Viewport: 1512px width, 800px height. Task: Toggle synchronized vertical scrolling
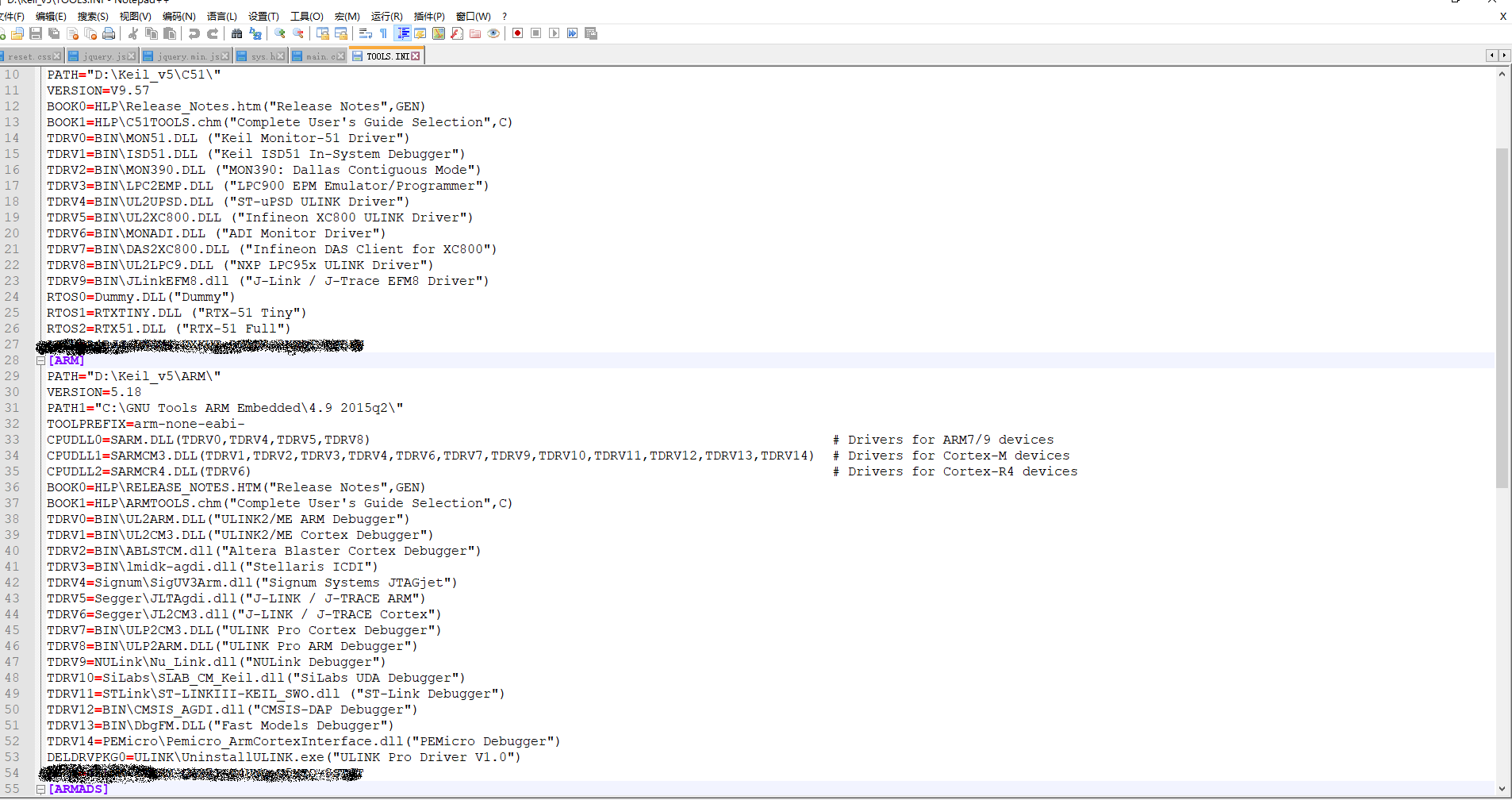(323, 33)
